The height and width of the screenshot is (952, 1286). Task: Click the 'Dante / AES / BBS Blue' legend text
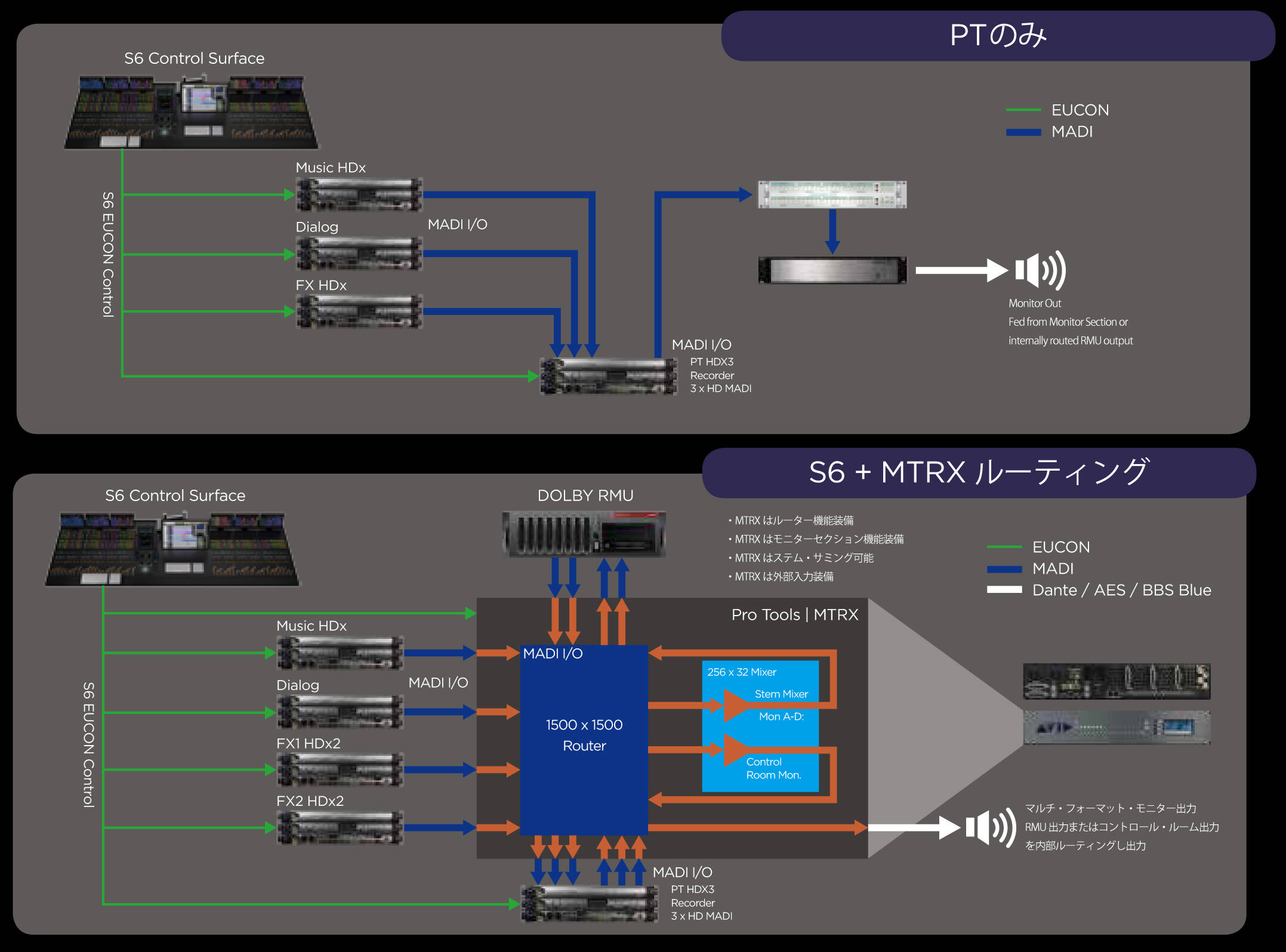[1122, 590]
